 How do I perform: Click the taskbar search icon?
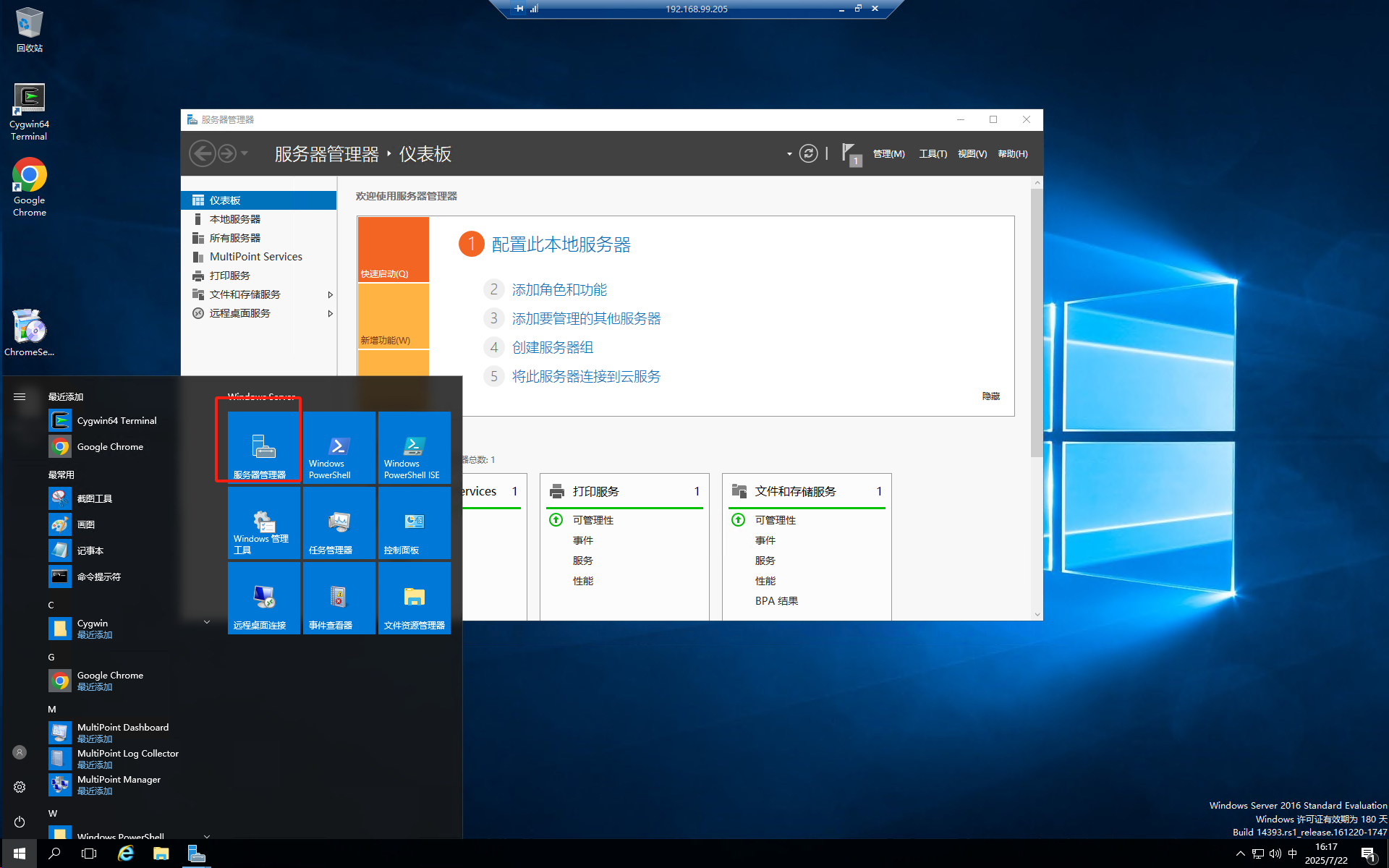[x=54, y=854]
